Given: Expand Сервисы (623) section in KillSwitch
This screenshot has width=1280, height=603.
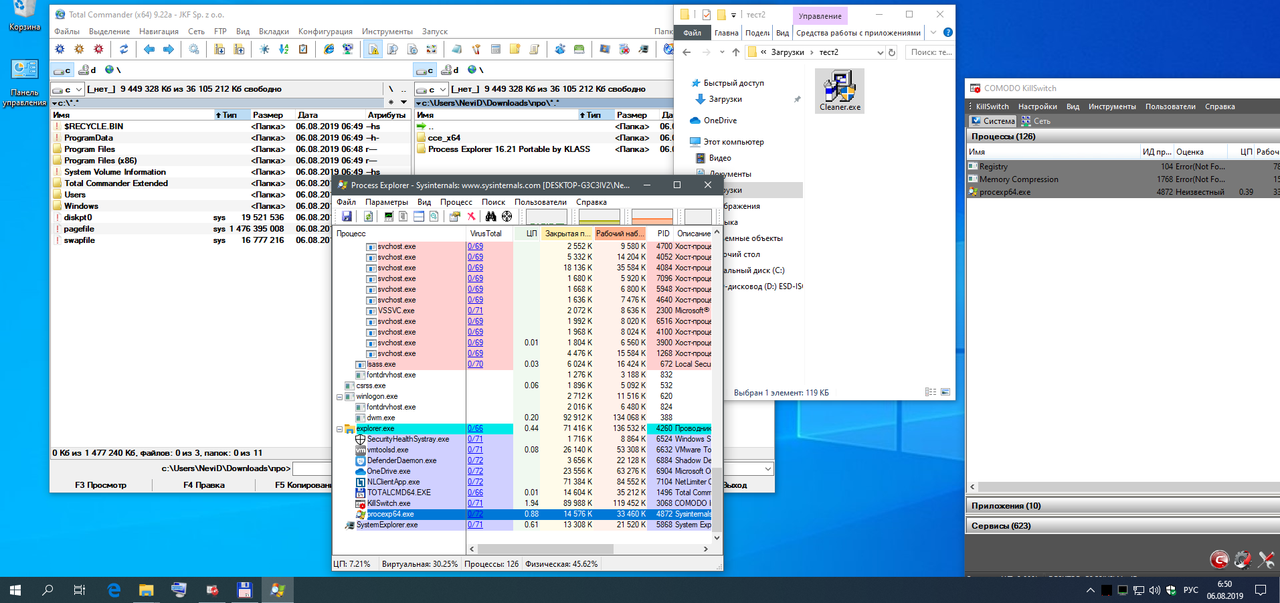Looking at the screenshot, I should coord(1122,525).
